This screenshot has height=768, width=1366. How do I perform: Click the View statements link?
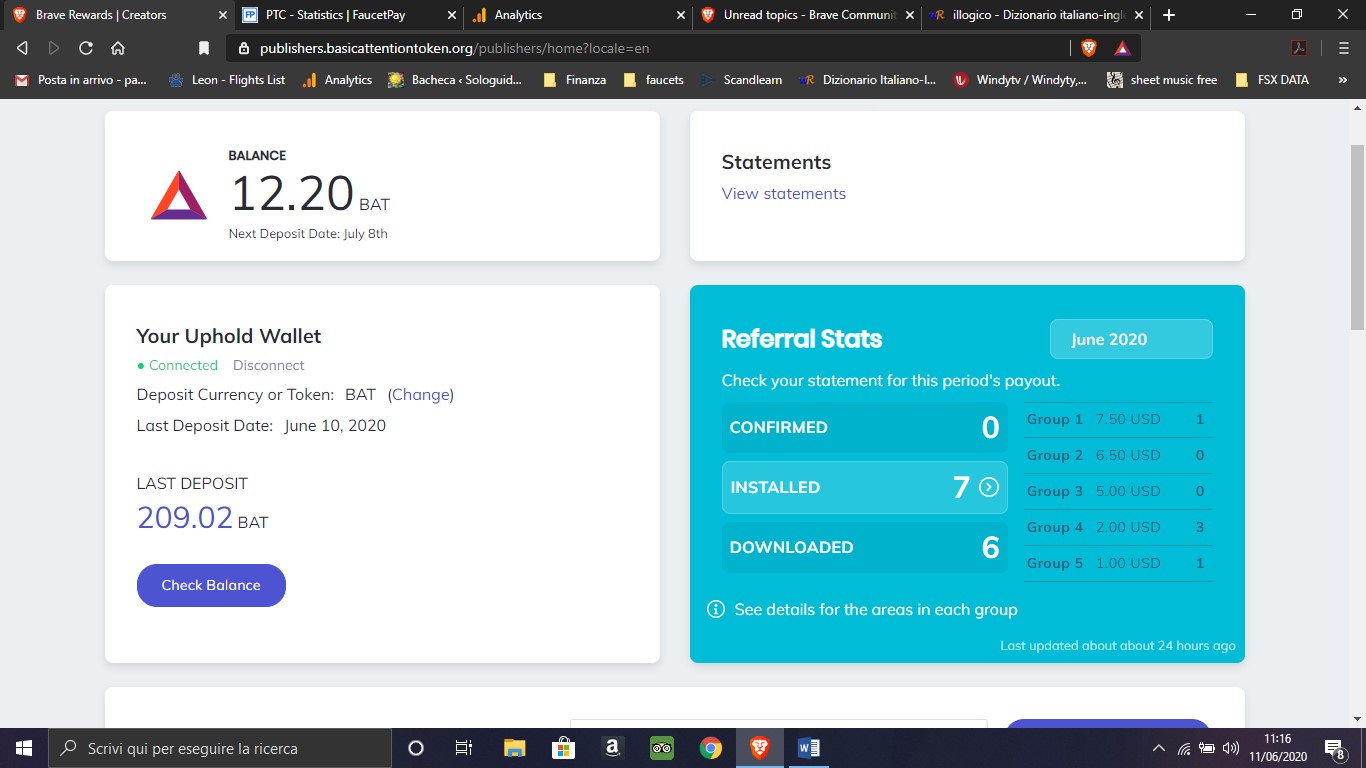784,193
